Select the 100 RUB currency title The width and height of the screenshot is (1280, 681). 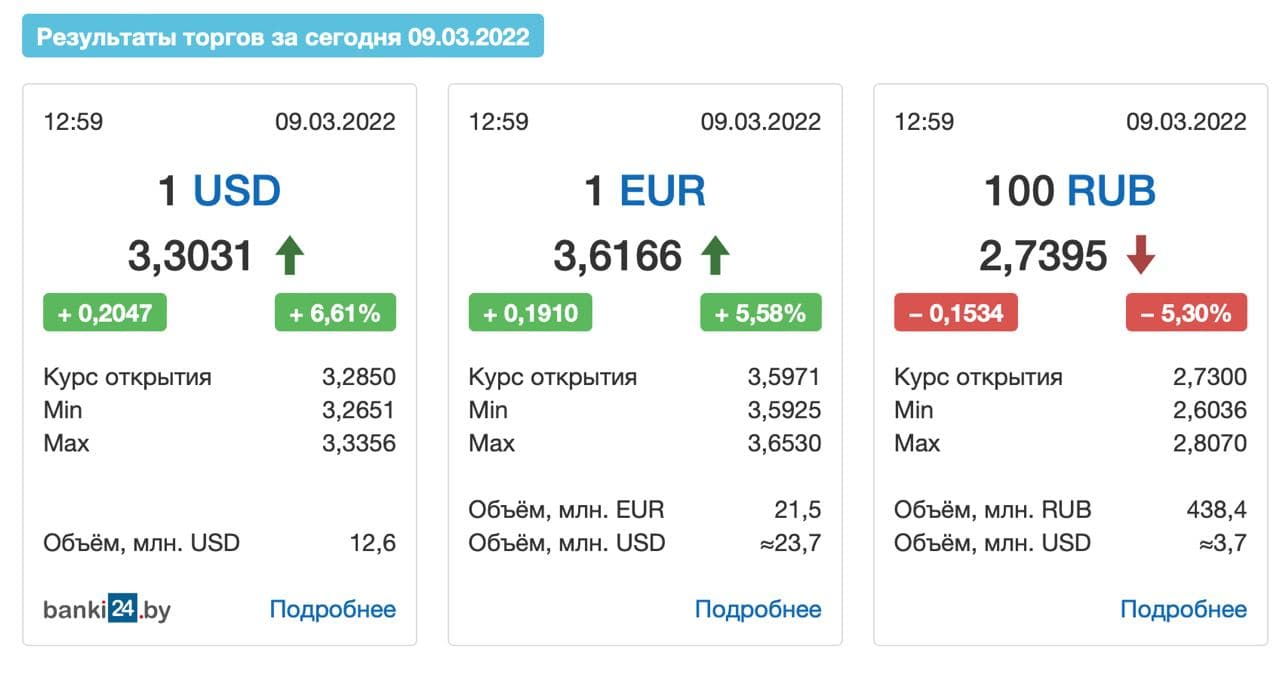(x=1070, y=190)
